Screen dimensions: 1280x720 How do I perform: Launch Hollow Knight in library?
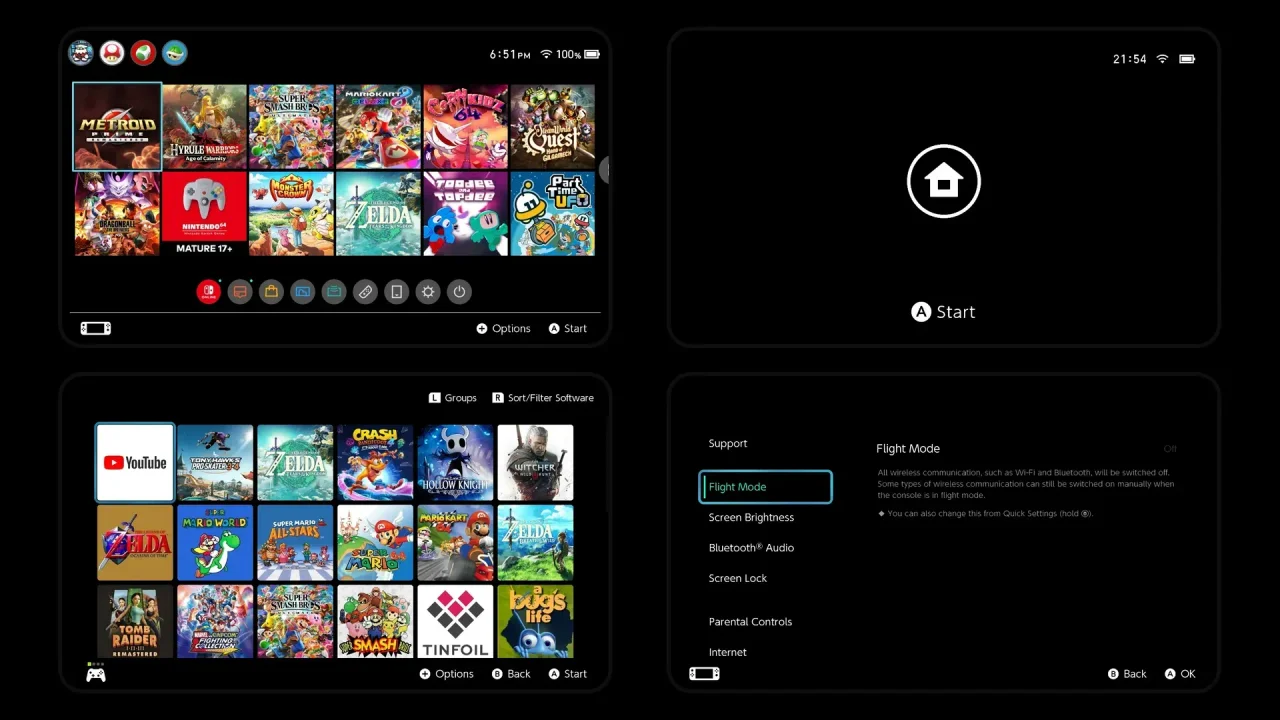pos(455,462)
